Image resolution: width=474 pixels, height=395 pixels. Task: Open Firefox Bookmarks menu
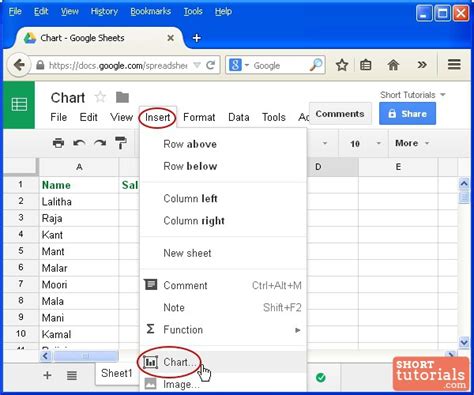coord(150,12)
